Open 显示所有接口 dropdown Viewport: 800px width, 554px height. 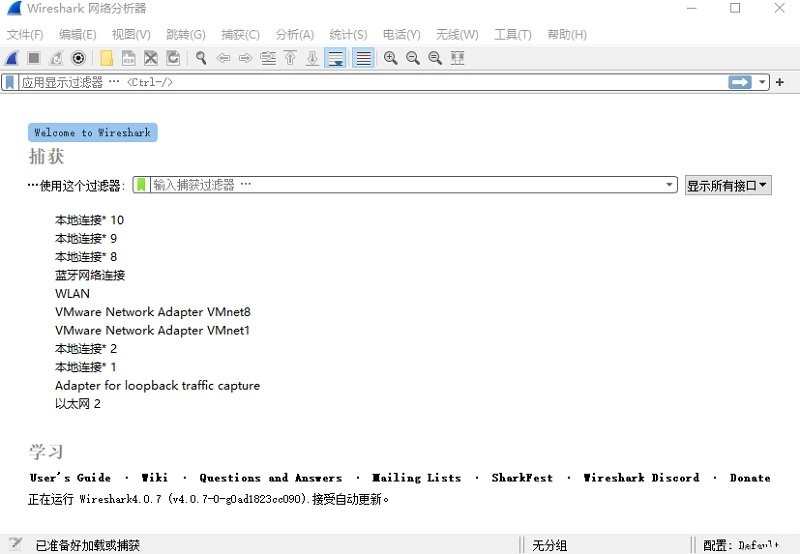pyautogui.click(x=728, y=185)
